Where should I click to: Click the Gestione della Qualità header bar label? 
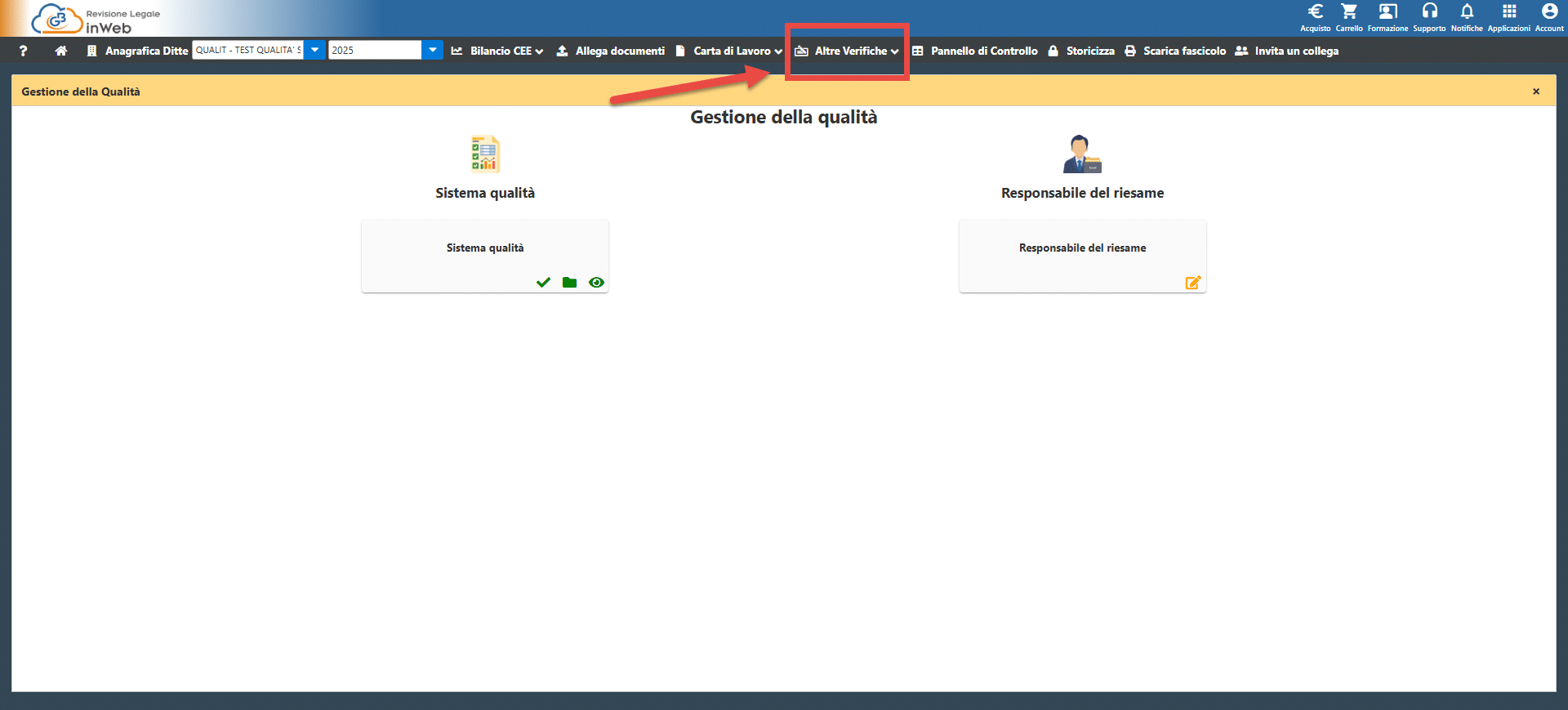(x=81, y=92)
